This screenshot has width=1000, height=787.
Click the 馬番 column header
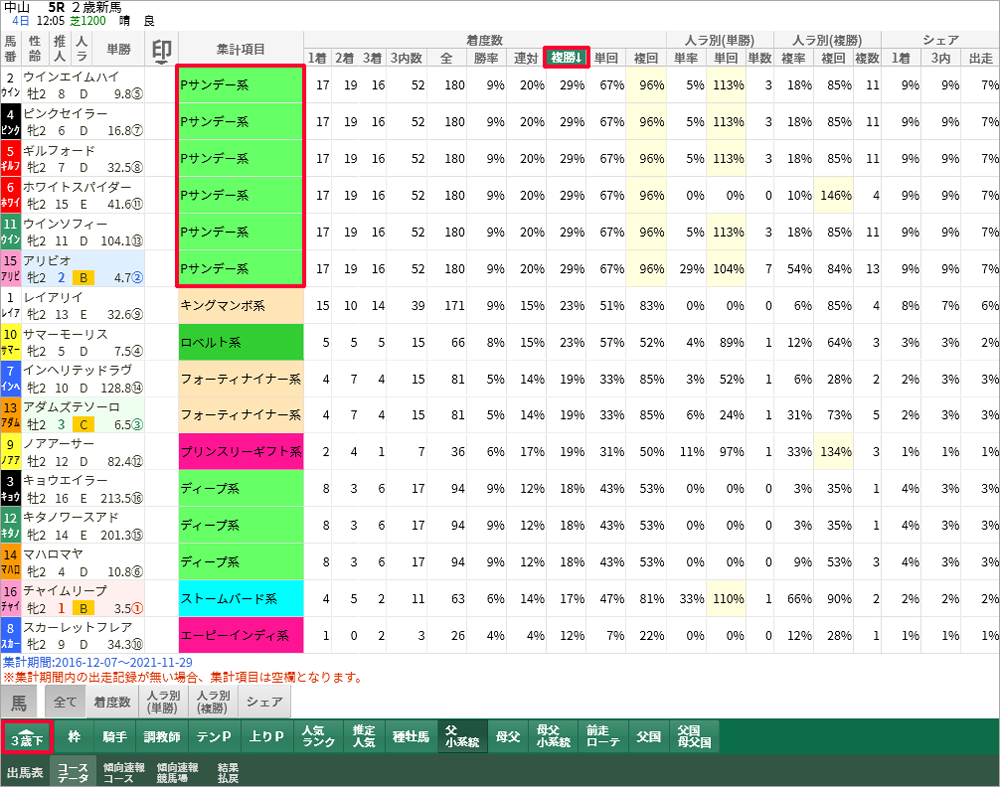pos(11,49)
